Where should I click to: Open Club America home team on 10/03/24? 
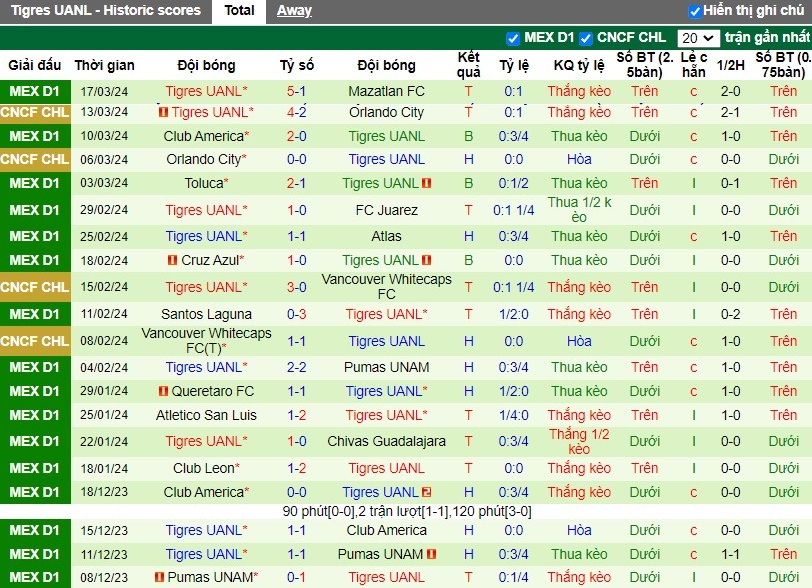click(x=204, y=136)
